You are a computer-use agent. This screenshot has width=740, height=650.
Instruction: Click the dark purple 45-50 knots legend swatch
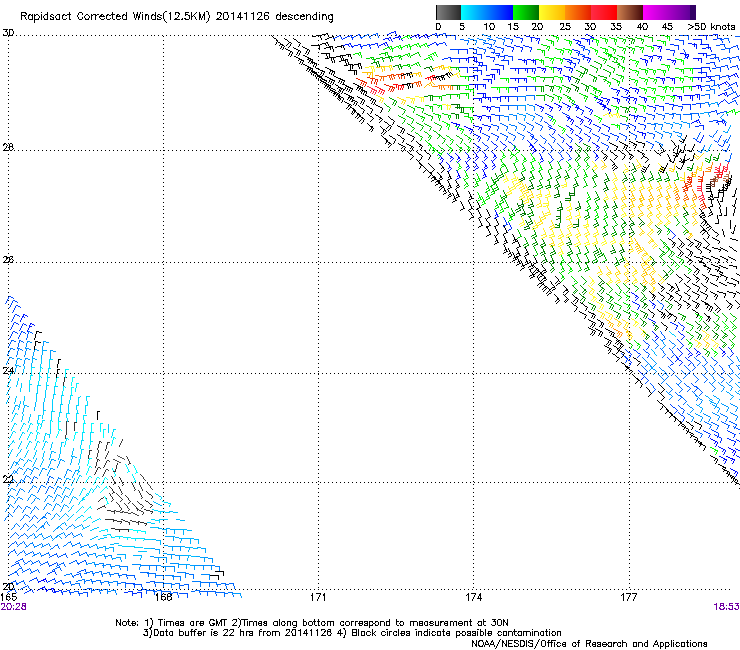682,12
